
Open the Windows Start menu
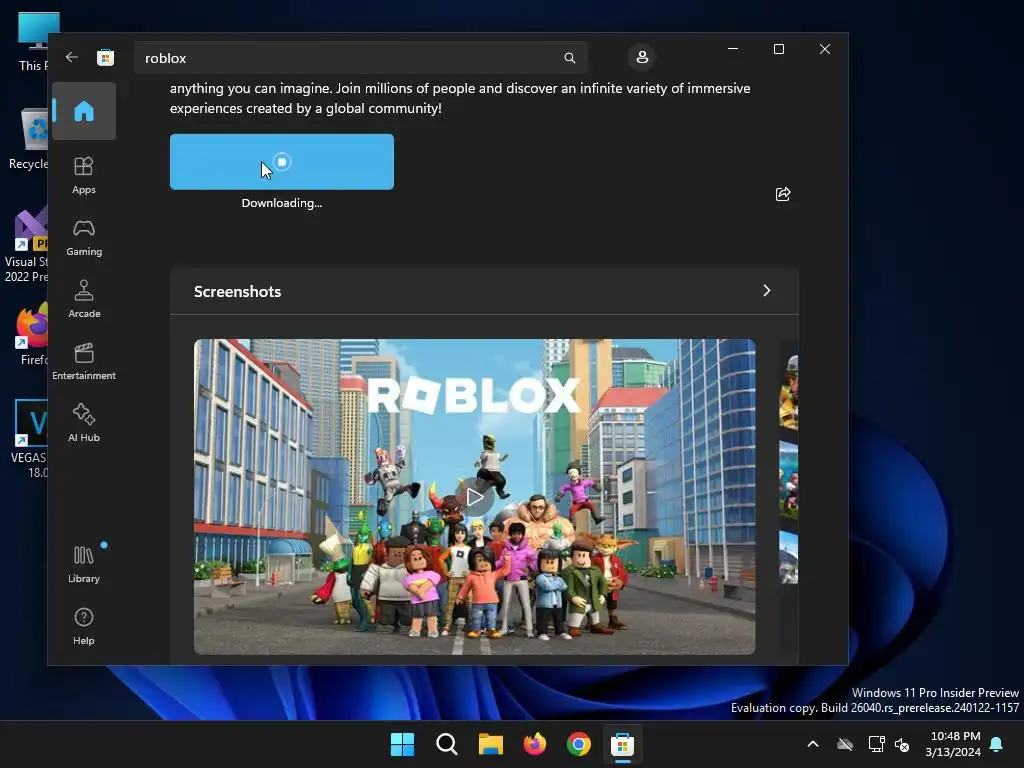(x=402, y=744)
